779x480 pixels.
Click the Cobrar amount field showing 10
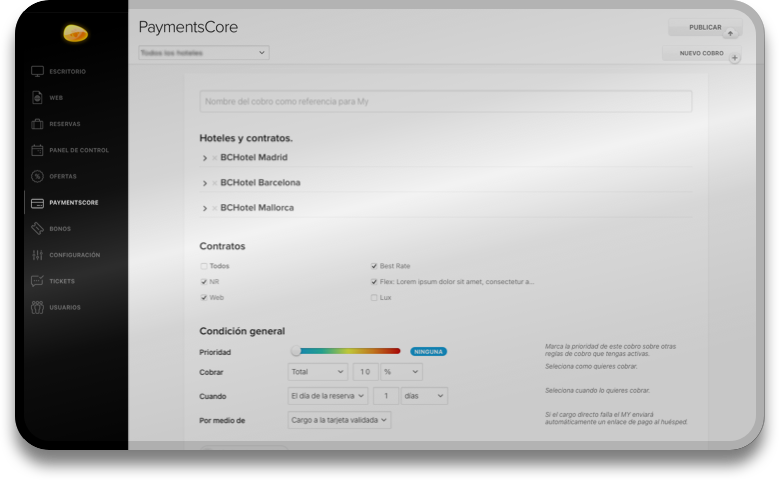point(365,372)
